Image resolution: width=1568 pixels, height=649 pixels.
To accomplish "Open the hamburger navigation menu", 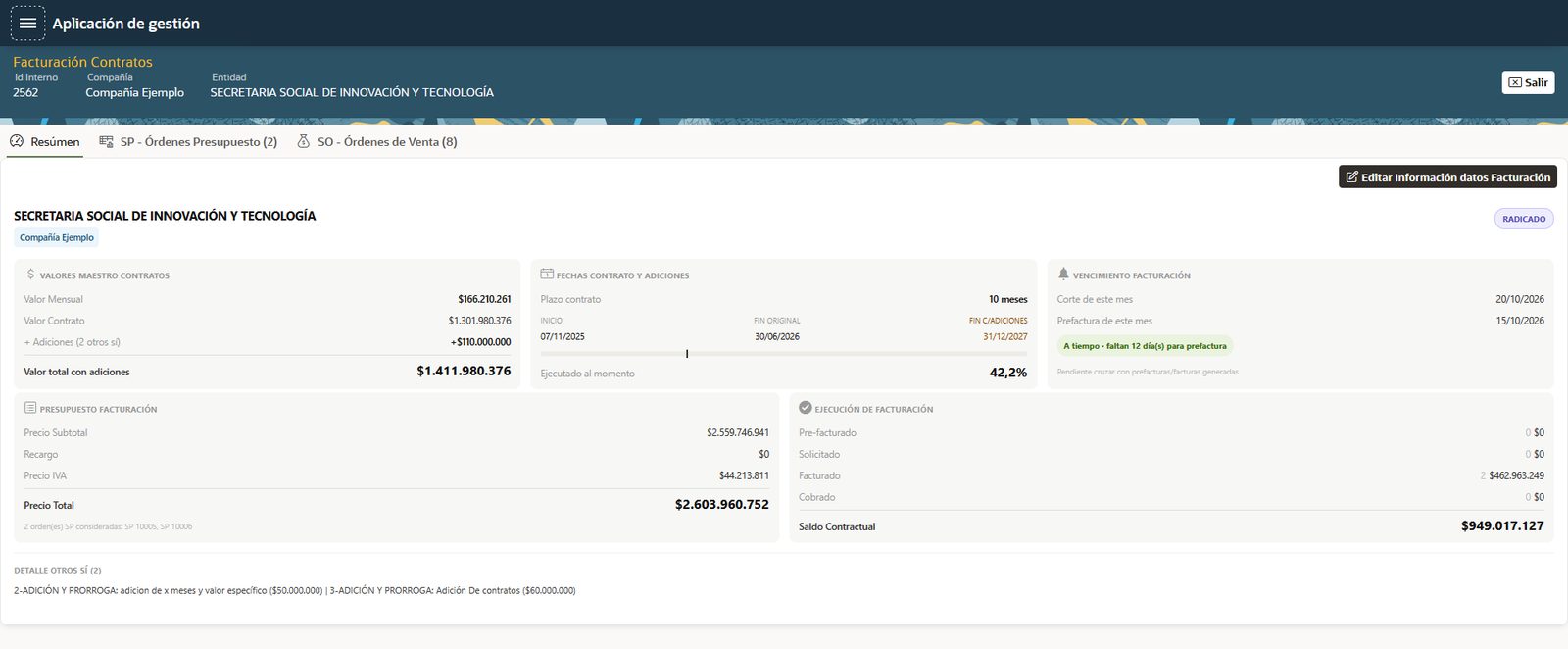I will (x=27, y=23).
